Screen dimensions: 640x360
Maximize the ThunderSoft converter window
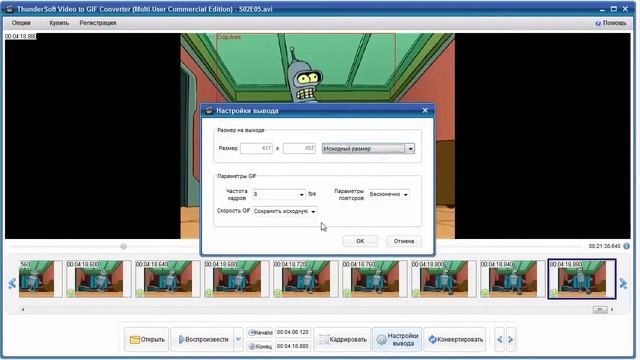(613, 9)
